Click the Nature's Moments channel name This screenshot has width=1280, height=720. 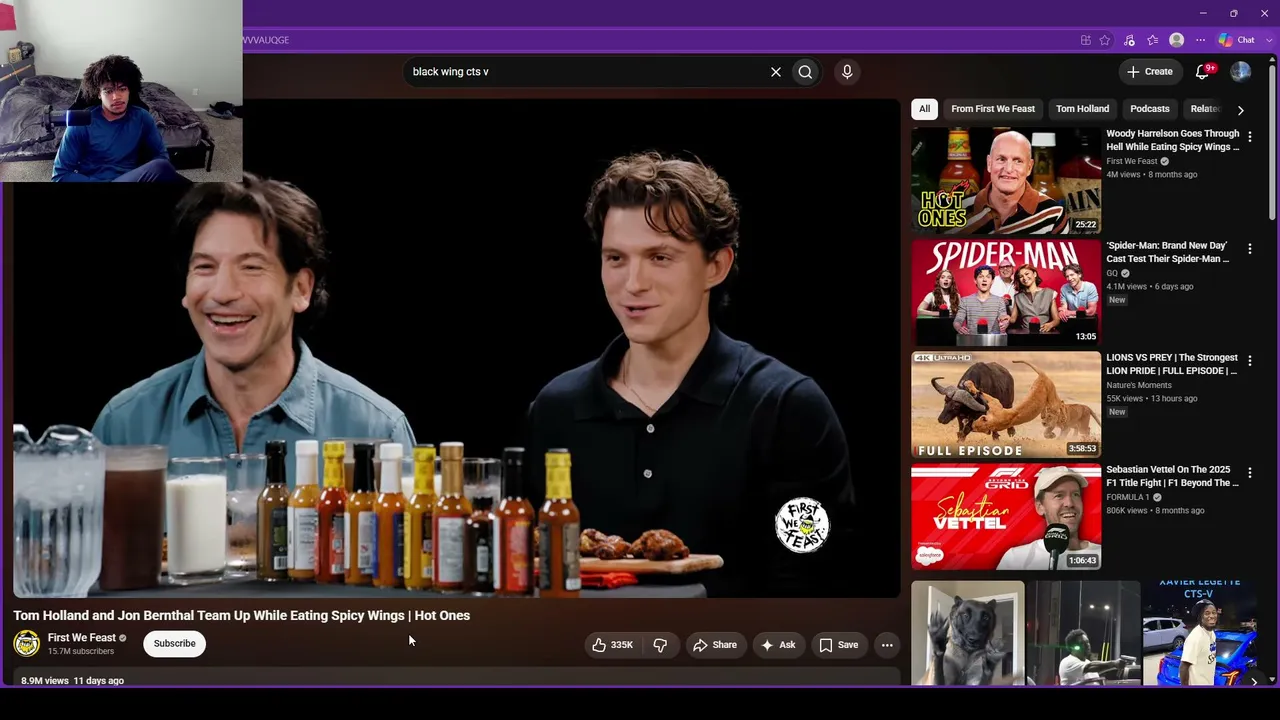click(1139, 385)
